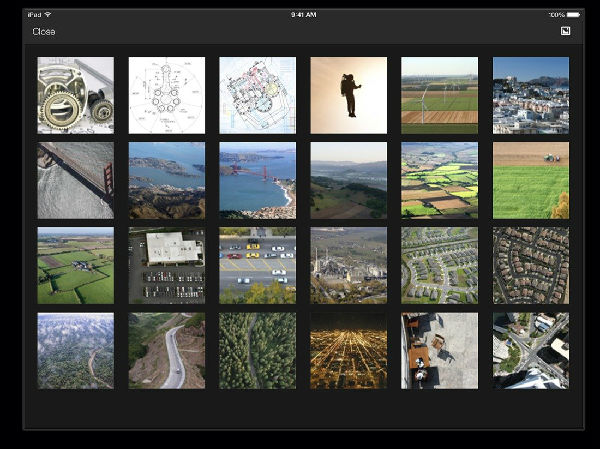Select the winding hillside road photo
Image resolution: width=600 pixels, height=449 pixels.
[x=167, y=350]
